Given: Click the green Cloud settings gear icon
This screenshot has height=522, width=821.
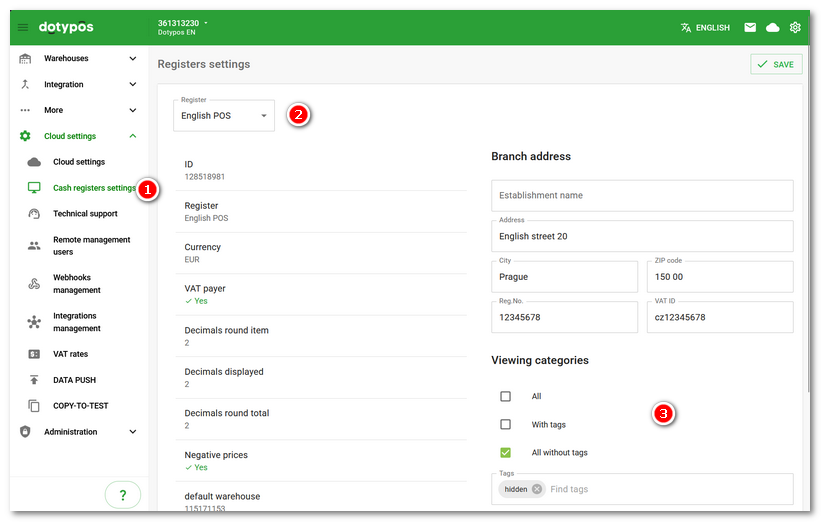Looking at the screenshot, I should (x=25, y=136).
